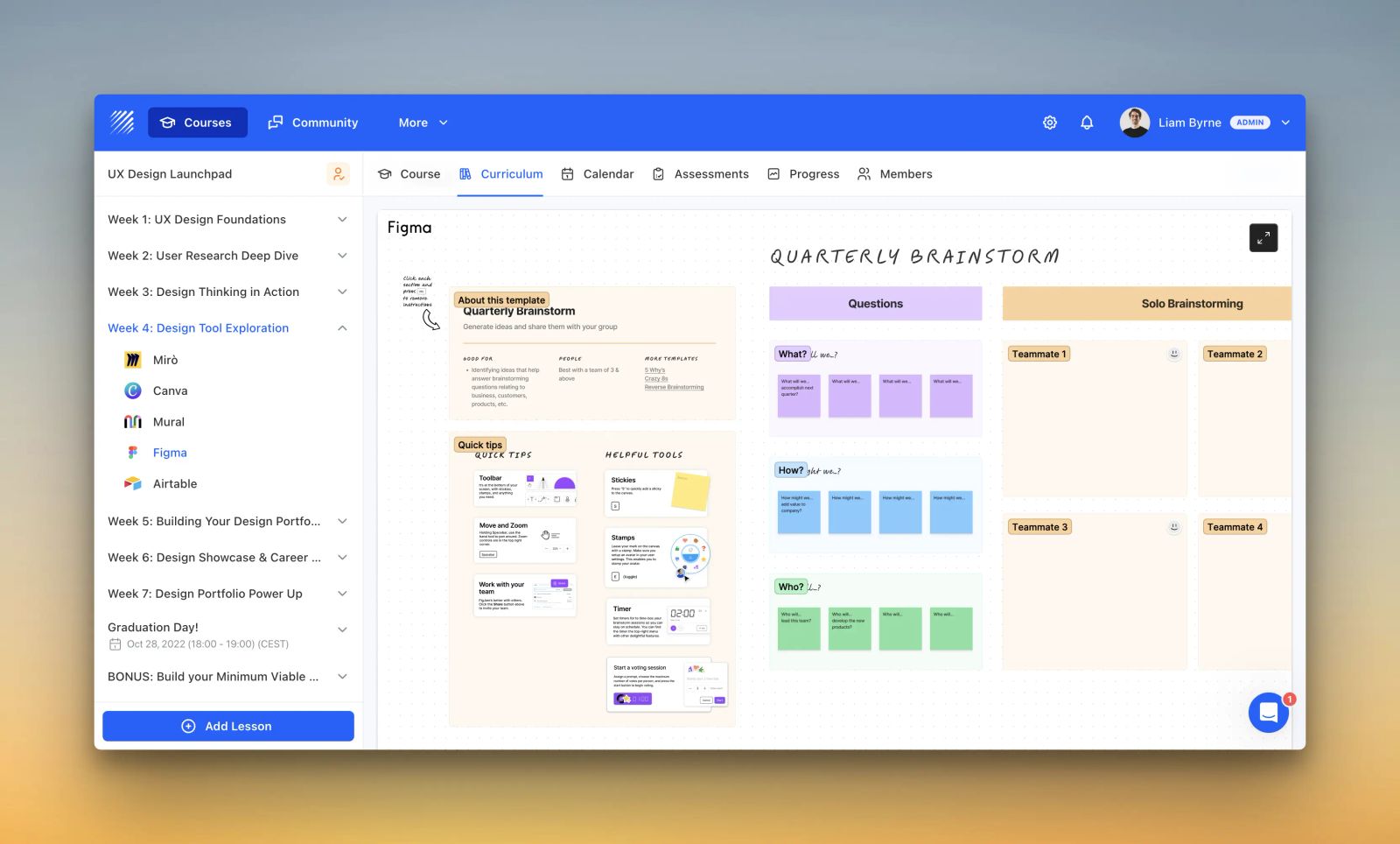
Task: Expand Week 6: Design Showcase & Career
Action: point(342,558)
